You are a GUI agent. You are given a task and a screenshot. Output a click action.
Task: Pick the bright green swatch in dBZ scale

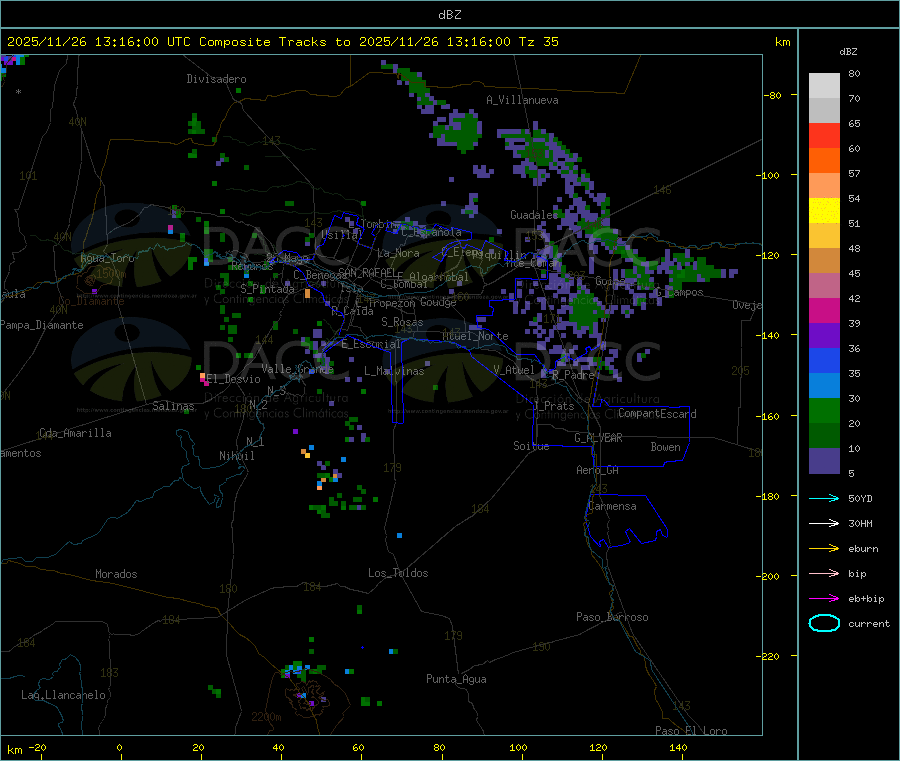(x=824, y=410)
